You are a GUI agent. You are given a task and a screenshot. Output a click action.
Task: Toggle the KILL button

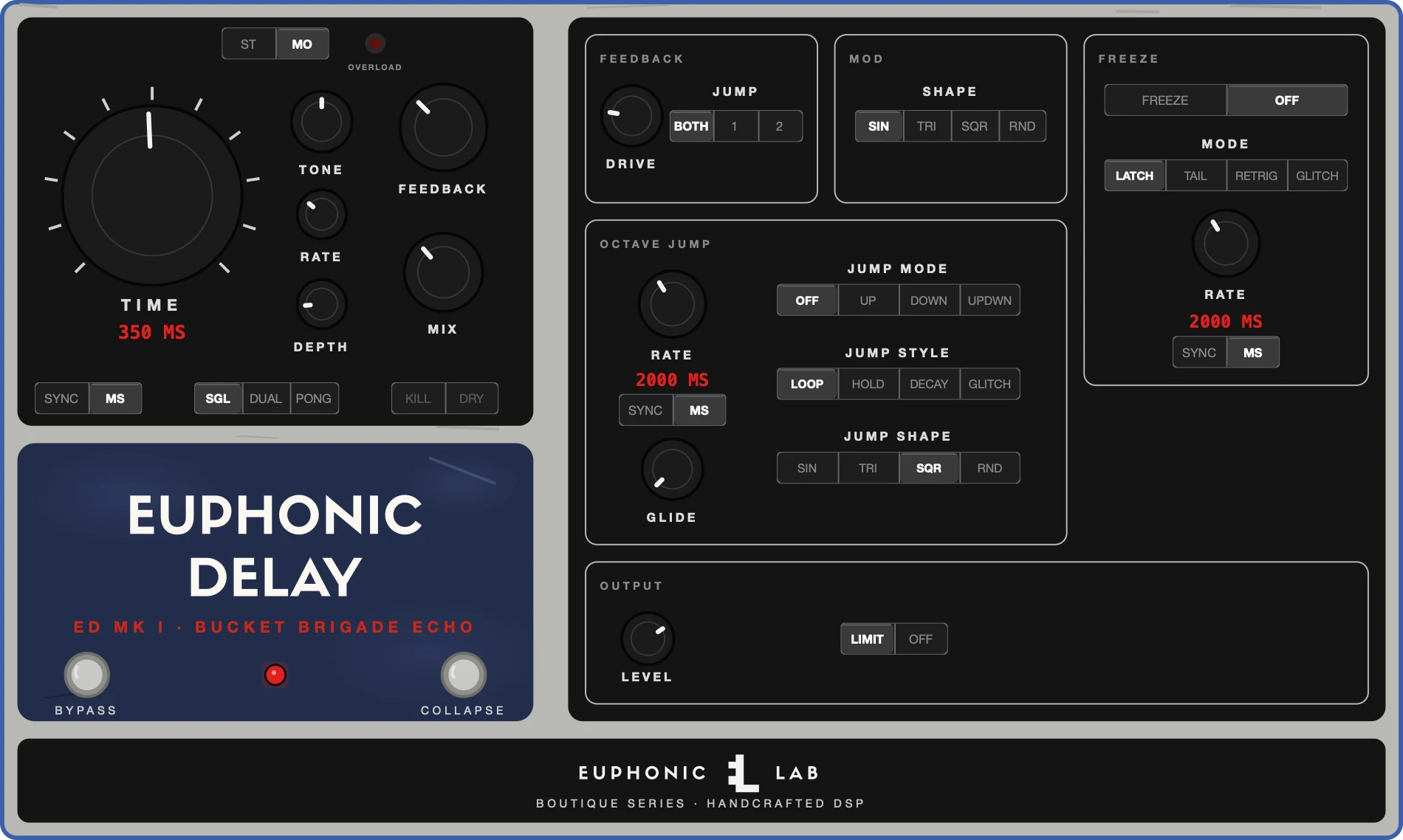tap(418, 399)
